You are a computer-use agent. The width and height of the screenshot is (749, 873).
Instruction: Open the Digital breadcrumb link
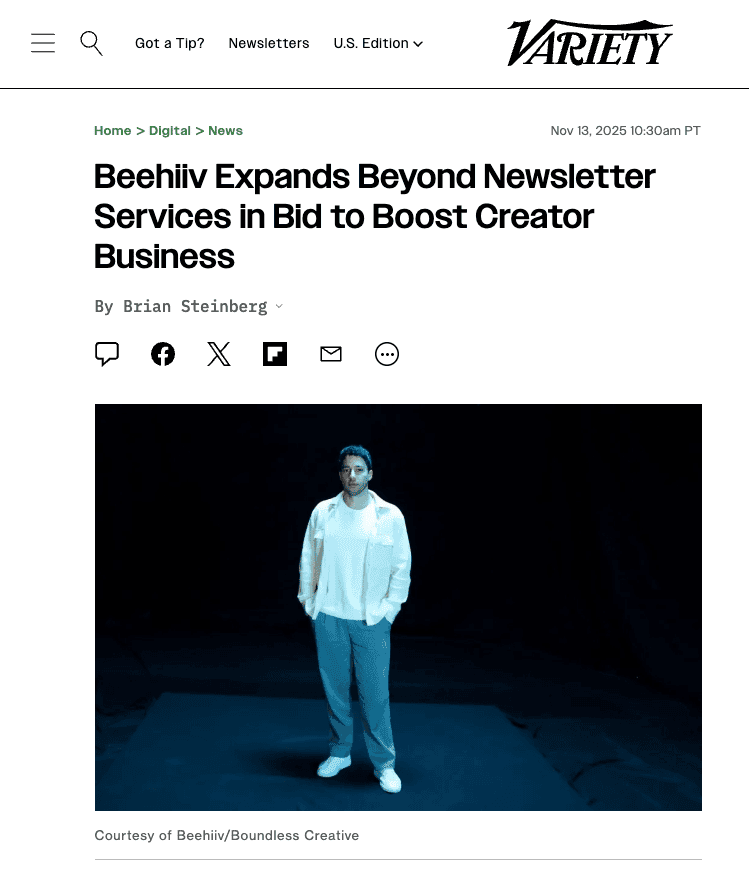pyautogui.click(x=170, y=131)
